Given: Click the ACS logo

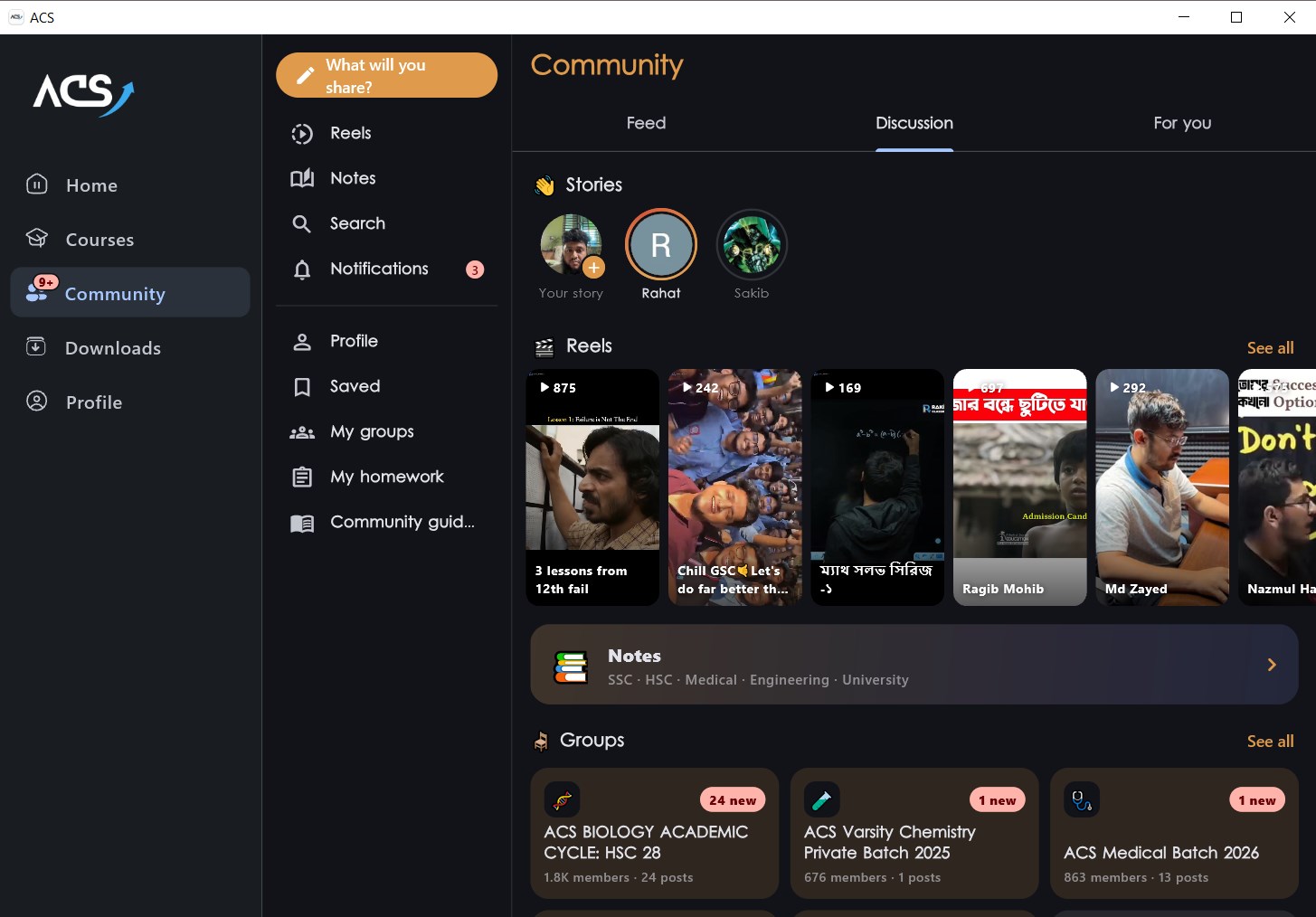Looking at the screenshot, I should [83, 93].
